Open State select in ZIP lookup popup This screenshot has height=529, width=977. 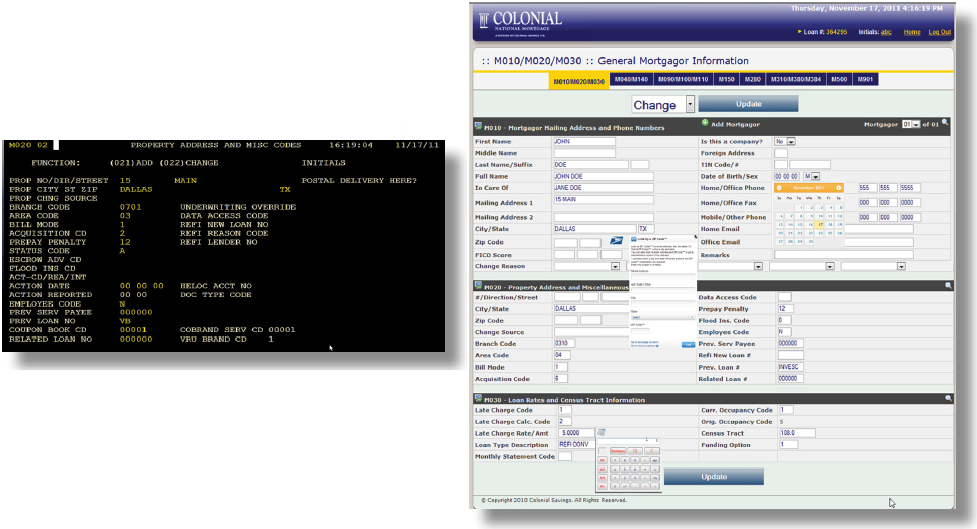pyautogui.click(x=662, y=317)
